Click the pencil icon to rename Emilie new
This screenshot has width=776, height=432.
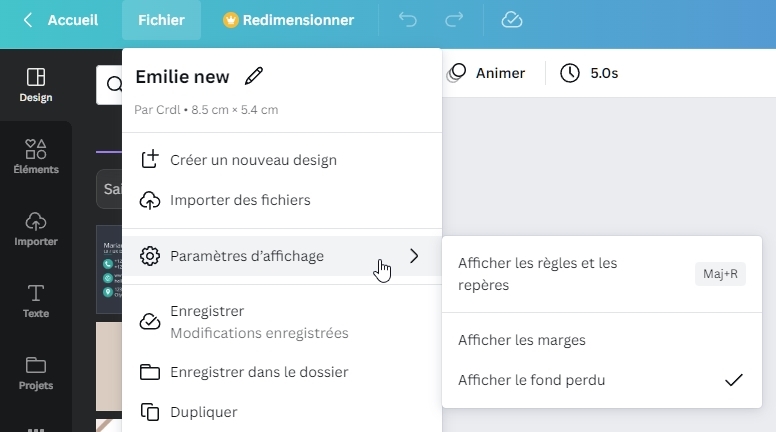(254, 76)
